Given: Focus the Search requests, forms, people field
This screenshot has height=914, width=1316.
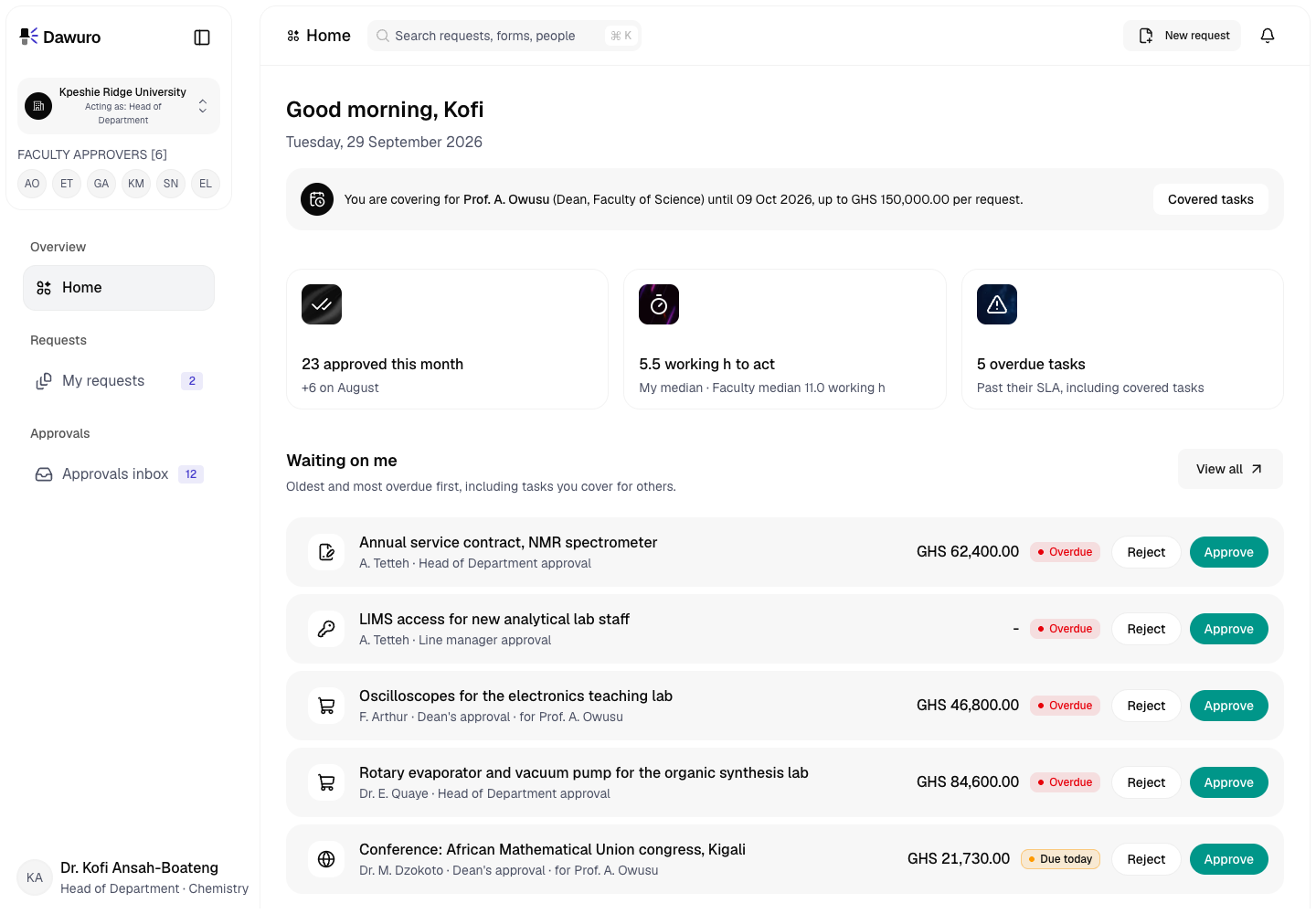Looking at the screenshot, I should point(504,36).
